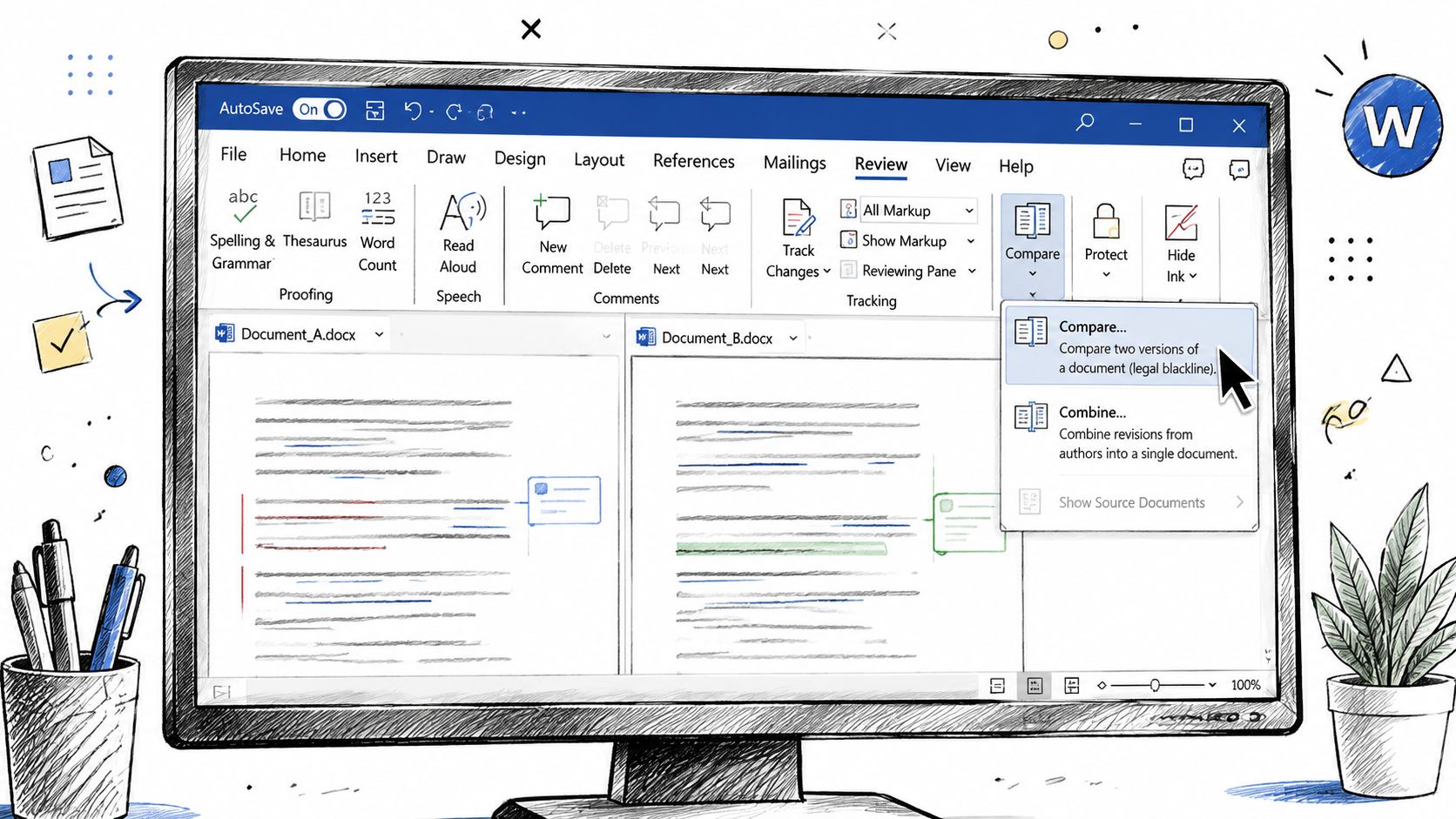Click the zoom out button

click(1102, 685)
